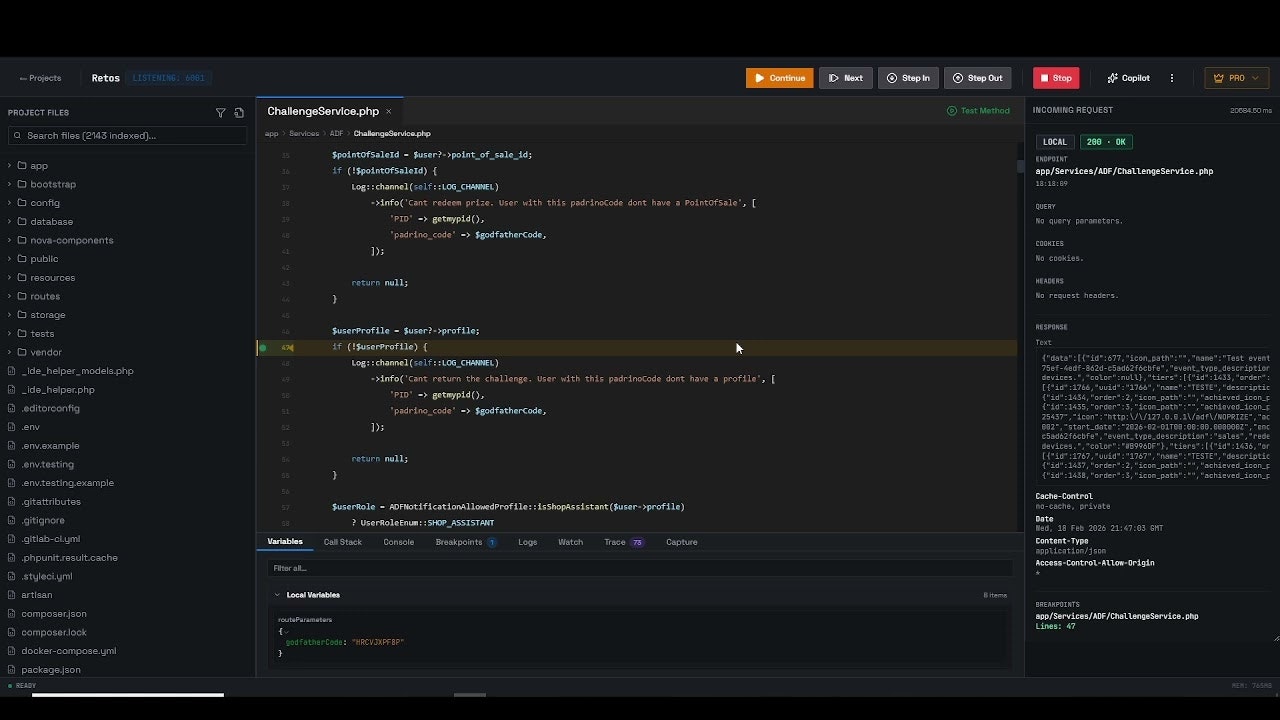Open the Copilot assistant
The height and width of the screenshot is (720, 1280).
[x=1128, y=78]
